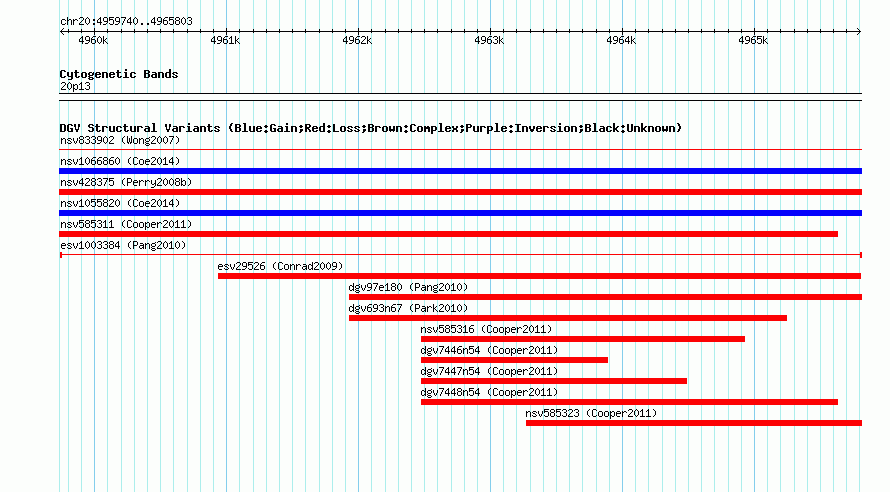
Task: Click the thin red line for esv1003384
Action: tap(460, 255)
